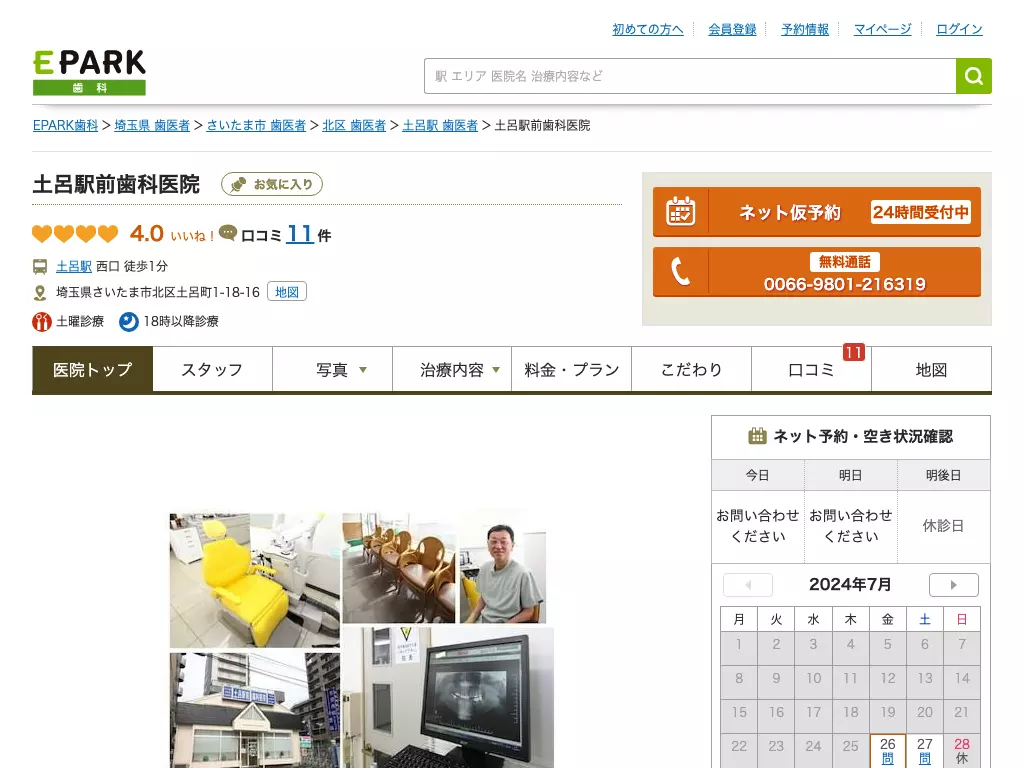Open the waiting room chairs photo

[x=399, y=568]
